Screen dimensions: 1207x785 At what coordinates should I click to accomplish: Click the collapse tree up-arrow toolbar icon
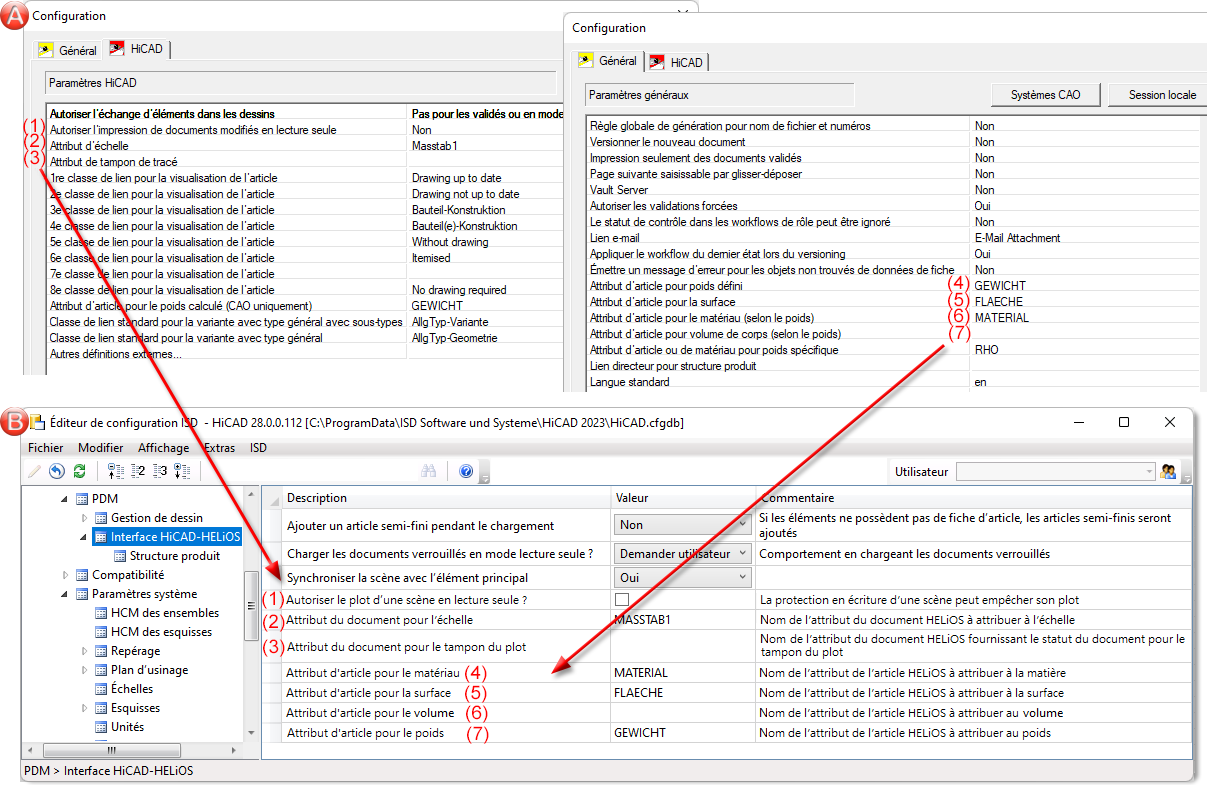tap(115, 471)
